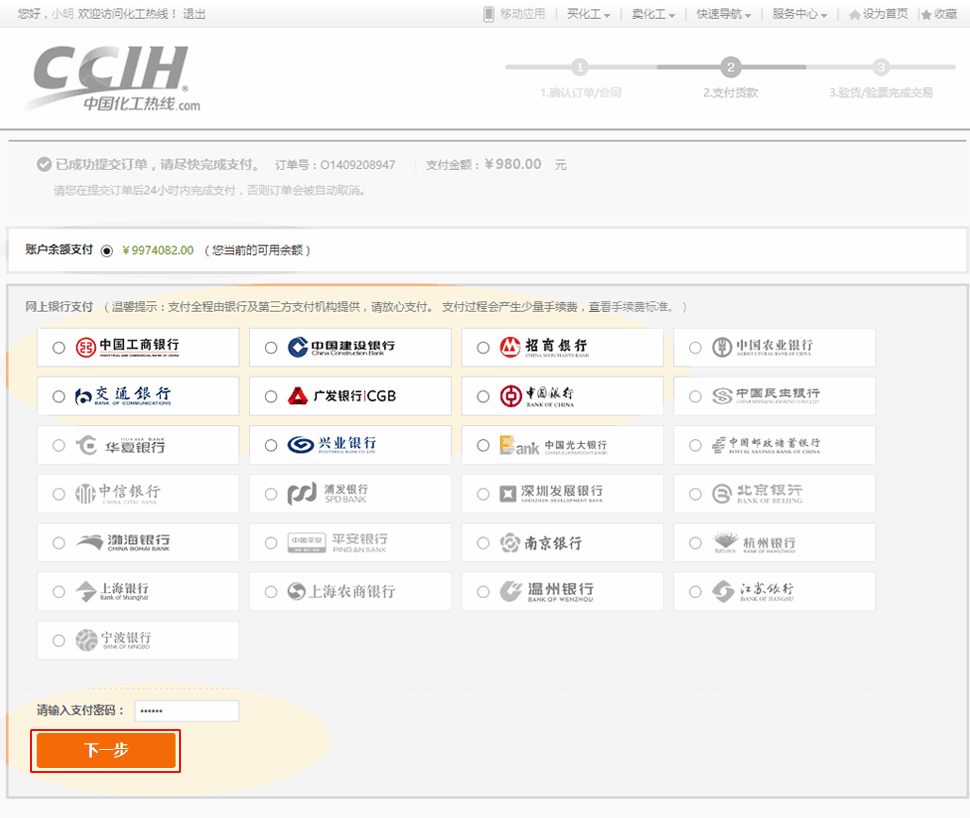Select the 广发银行 radio button
Screen dimensions: 970x818
tap(271, 397)
